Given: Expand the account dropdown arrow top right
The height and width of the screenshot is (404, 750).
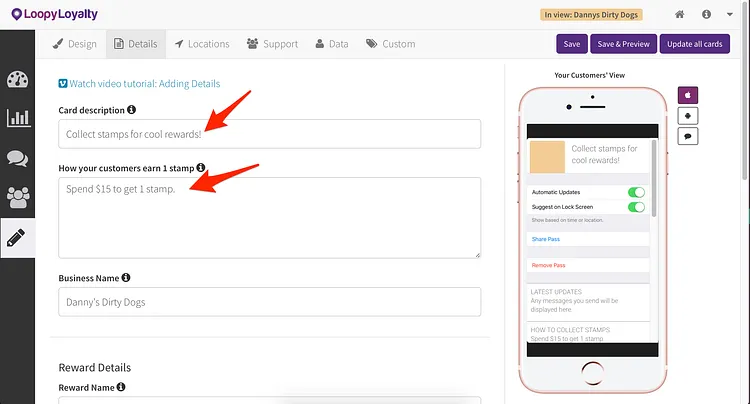Looking at the screenshot, I should (x=729, y=14).
